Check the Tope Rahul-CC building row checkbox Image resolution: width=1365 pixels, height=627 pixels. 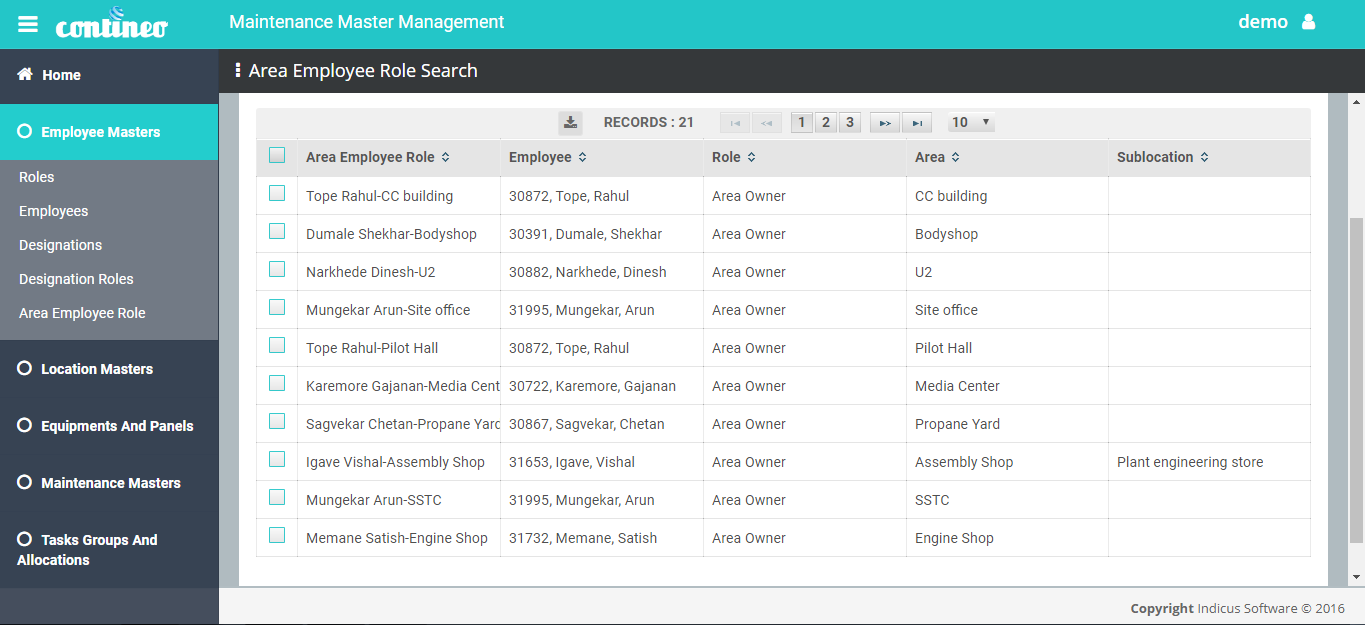tap(277, 193)
